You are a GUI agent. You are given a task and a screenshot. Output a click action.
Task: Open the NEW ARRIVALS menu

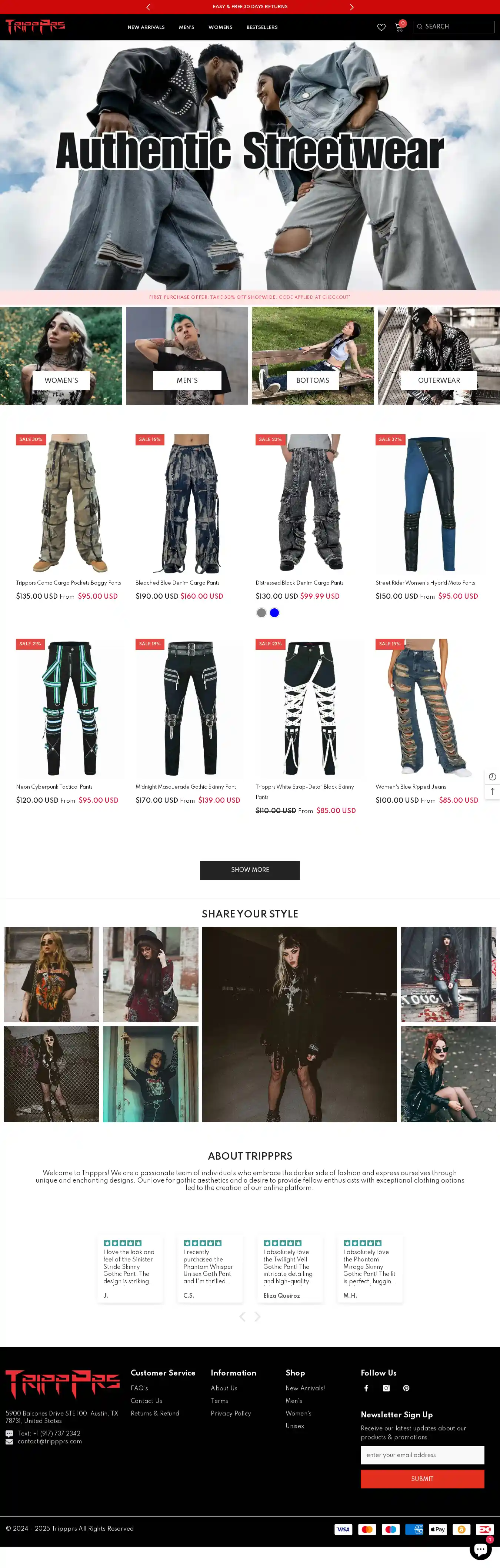[146, 27]
